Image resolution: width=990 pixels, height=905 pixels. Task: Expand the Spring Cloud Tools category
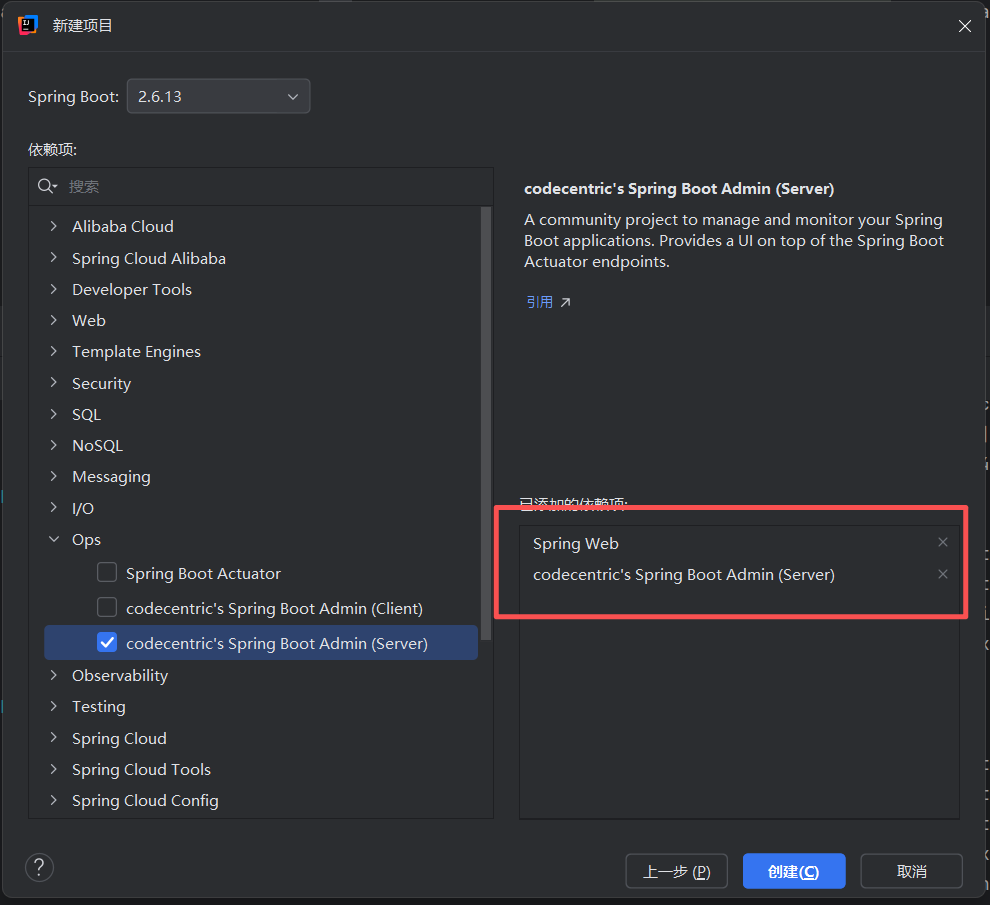pos(54,769)
